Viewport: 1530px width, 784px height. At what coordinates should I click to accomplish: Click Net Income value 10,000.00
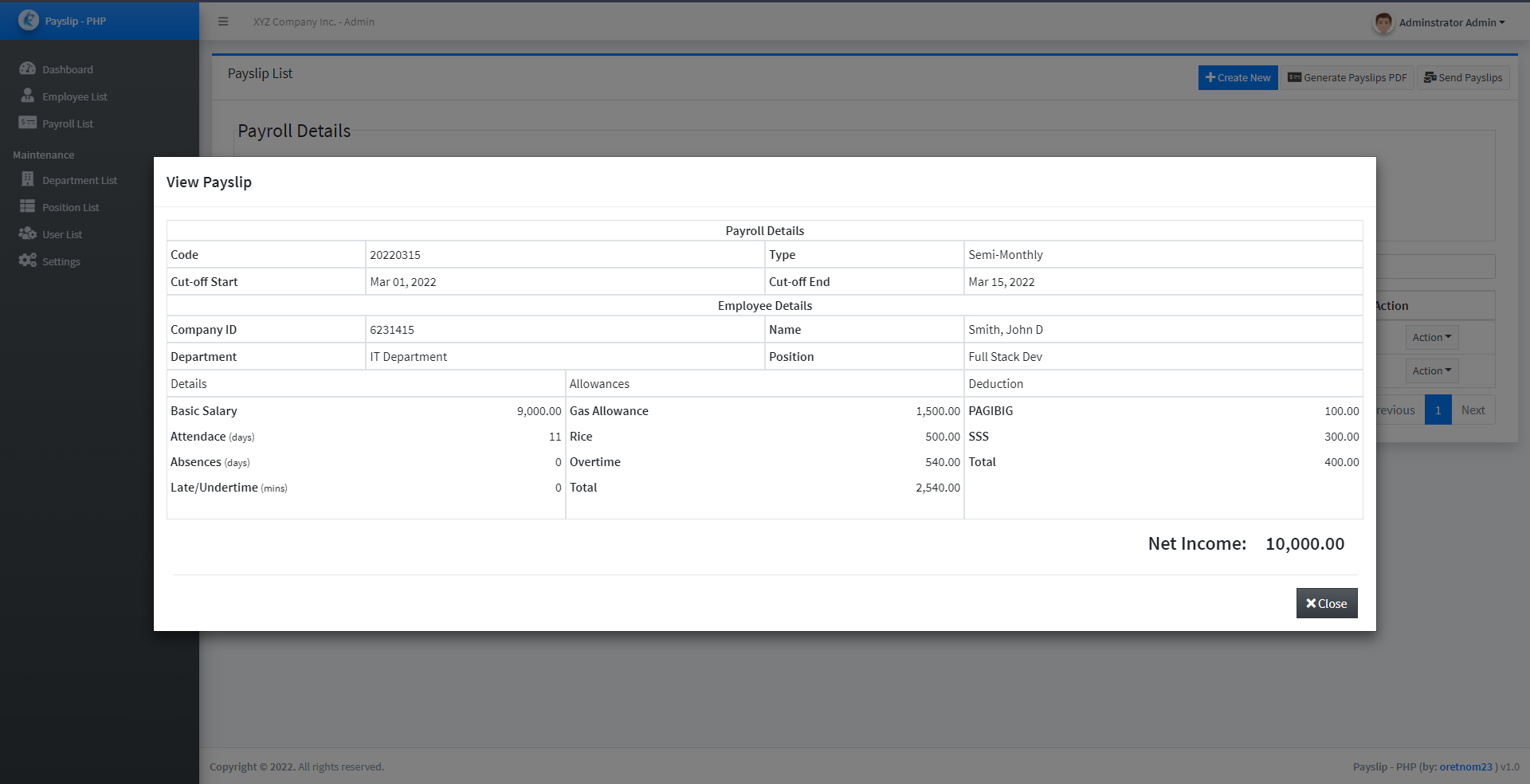(x=1304, y=543)
